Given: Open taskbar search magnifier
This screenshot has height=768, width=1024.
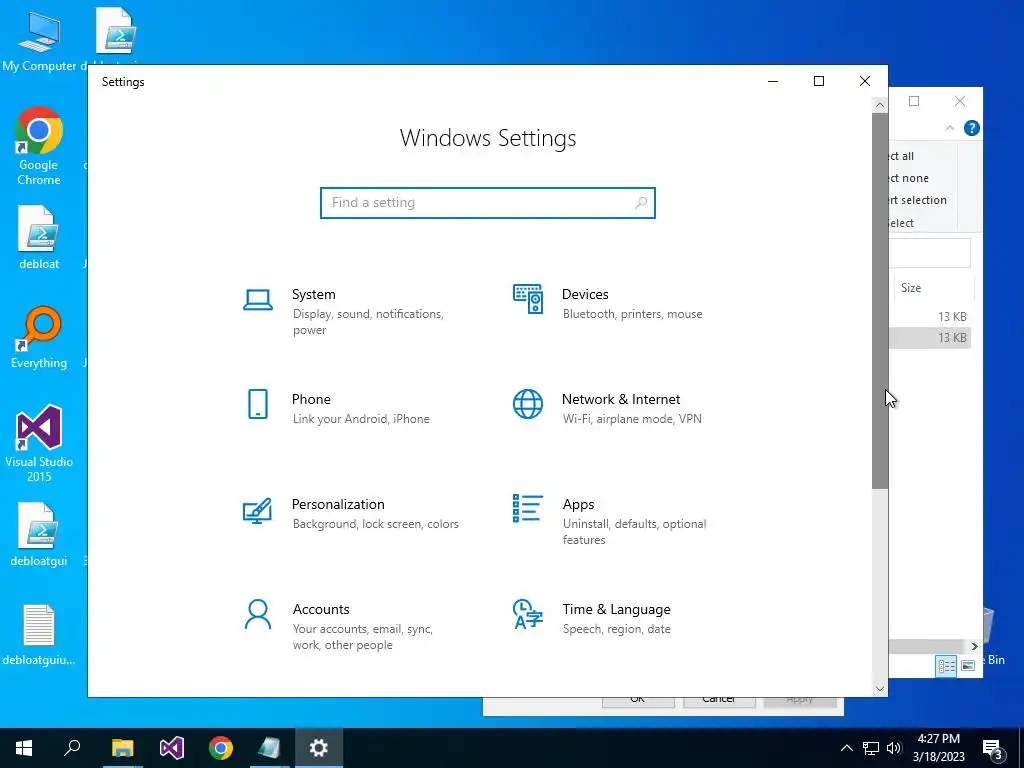Looking at the screenshot, I should pyautogui.click(x=72, y=748).
